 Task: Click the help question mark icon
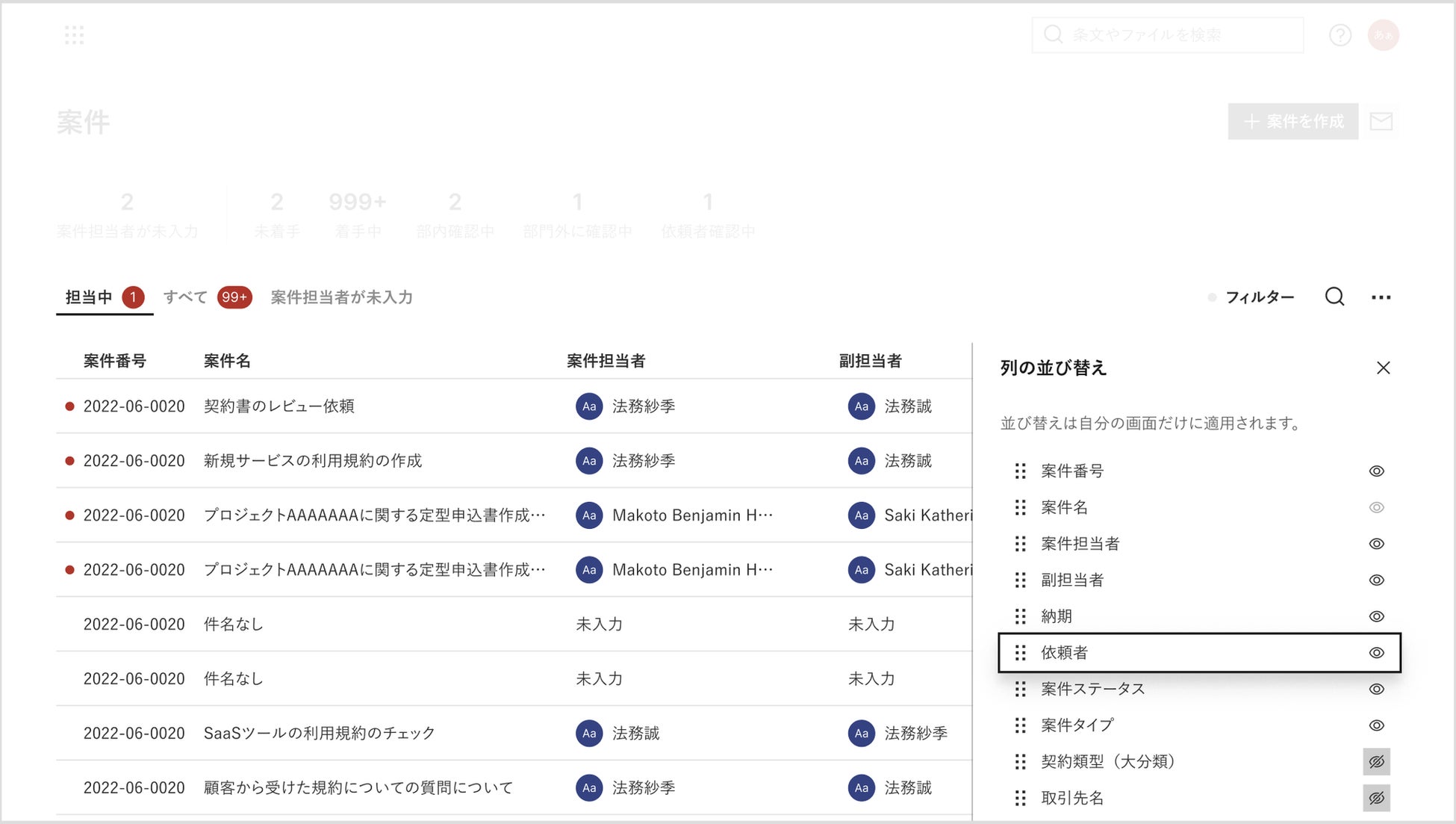[1340, 35]
